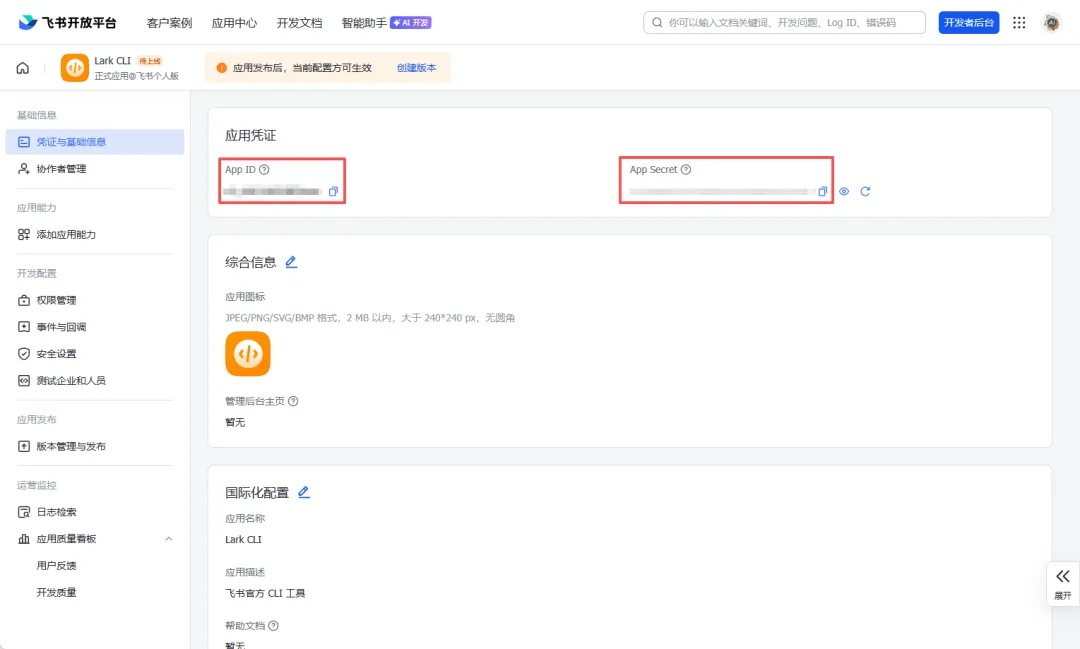Click the 飞书官方 CLI 工具 description text

265,593
